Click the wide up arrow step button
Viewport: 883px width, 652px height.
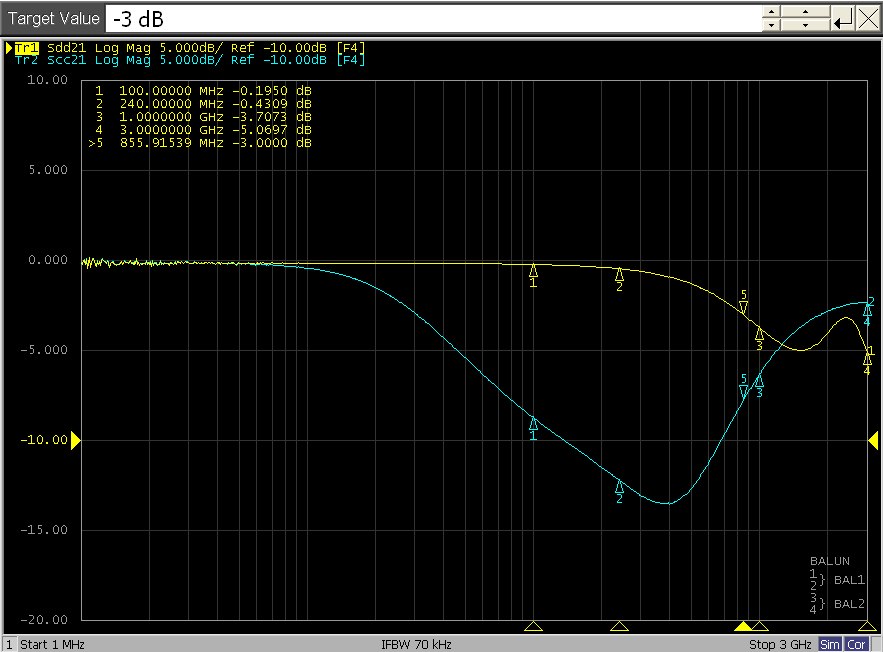(806, 11)
